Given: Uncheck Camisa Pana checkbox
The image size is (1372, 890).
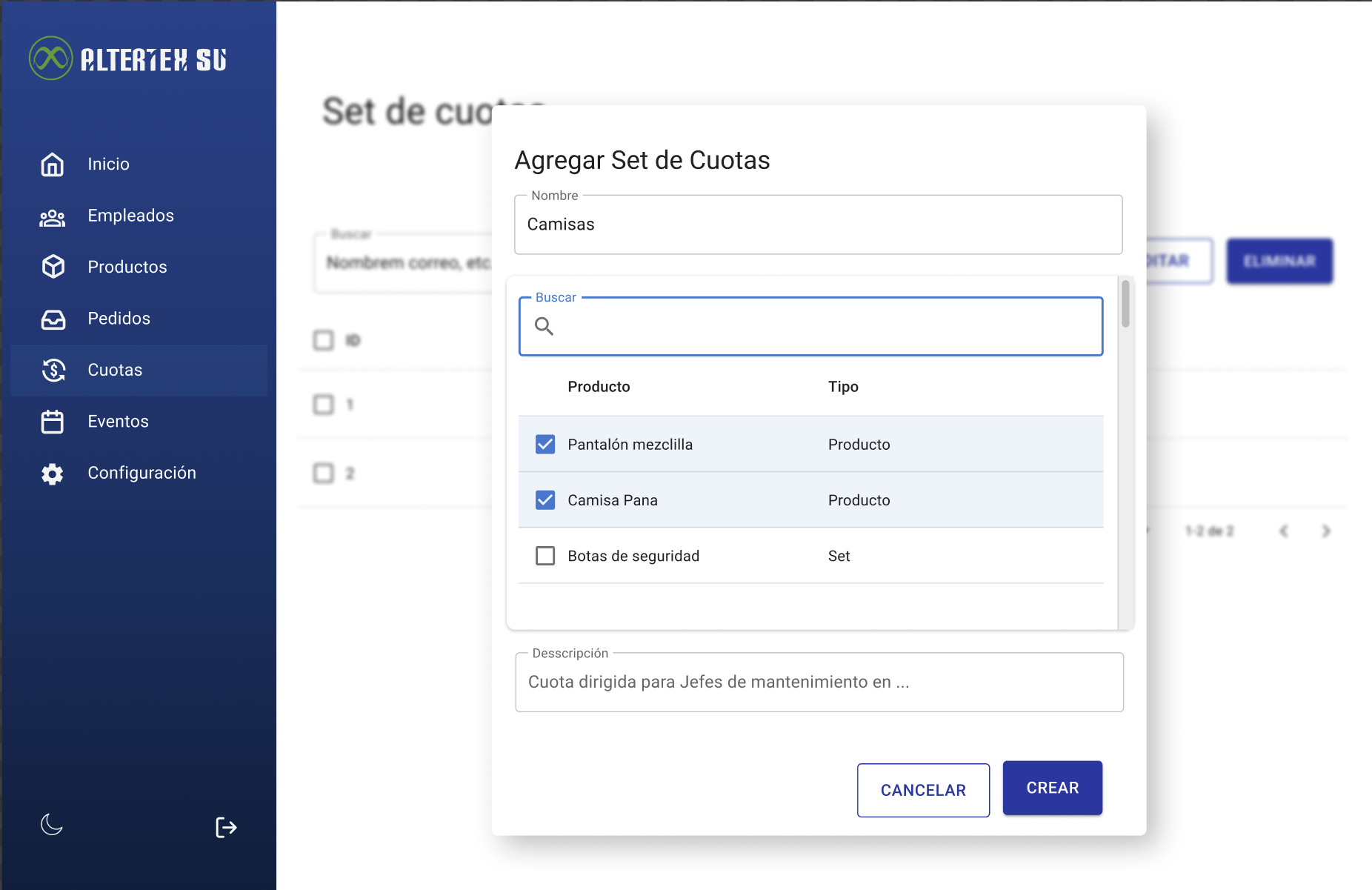Looking at the screenshot, I should coord(545,499).
